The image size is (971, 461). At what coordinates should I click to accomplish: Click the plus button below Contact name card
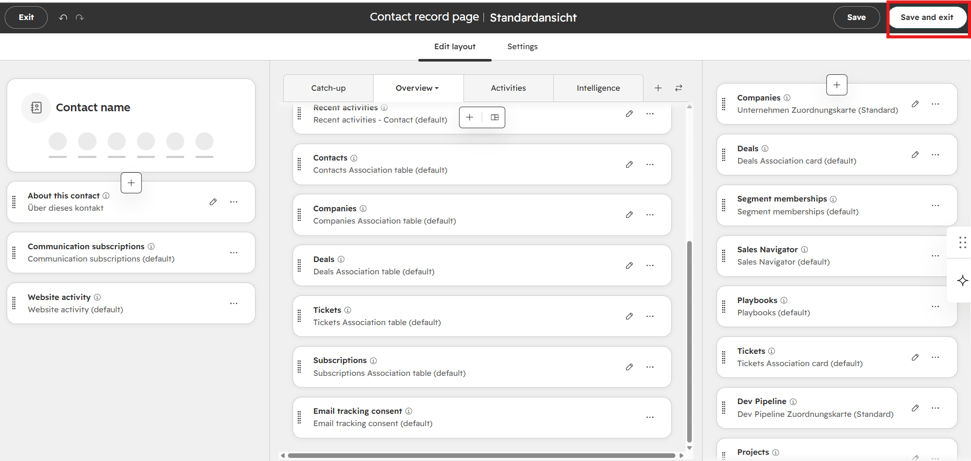(131, 183)
